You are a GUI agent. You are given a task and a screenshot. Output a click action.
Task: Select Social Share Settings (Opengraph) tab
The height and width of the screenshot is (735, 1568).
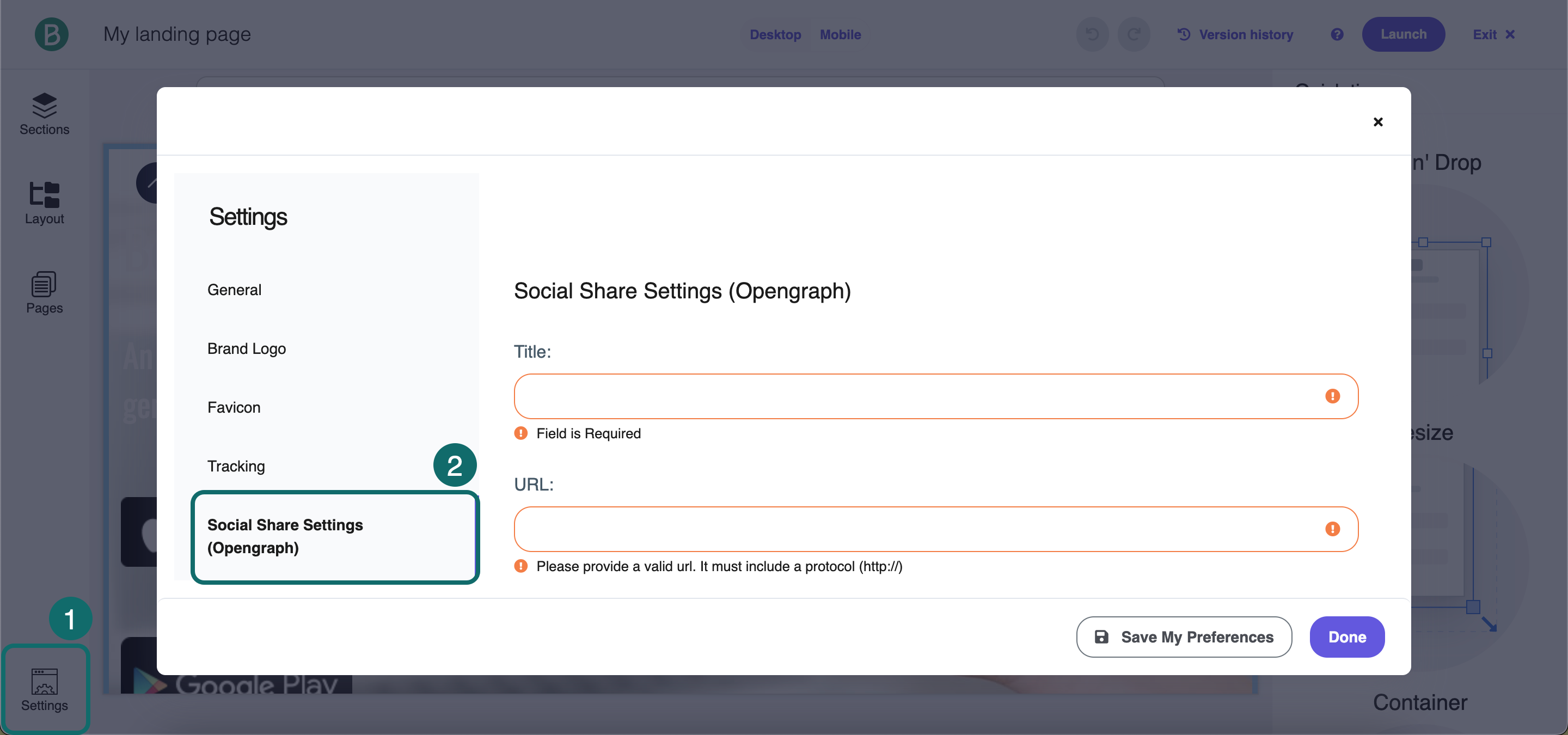coord(285,536)
